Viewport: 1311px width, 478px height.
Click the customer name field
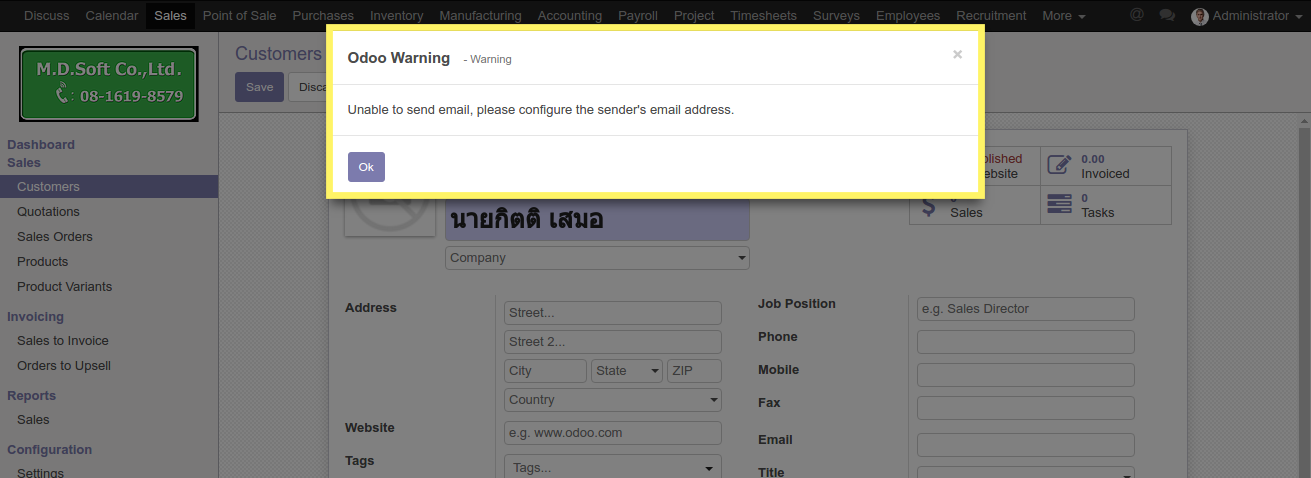pos(597,219)
